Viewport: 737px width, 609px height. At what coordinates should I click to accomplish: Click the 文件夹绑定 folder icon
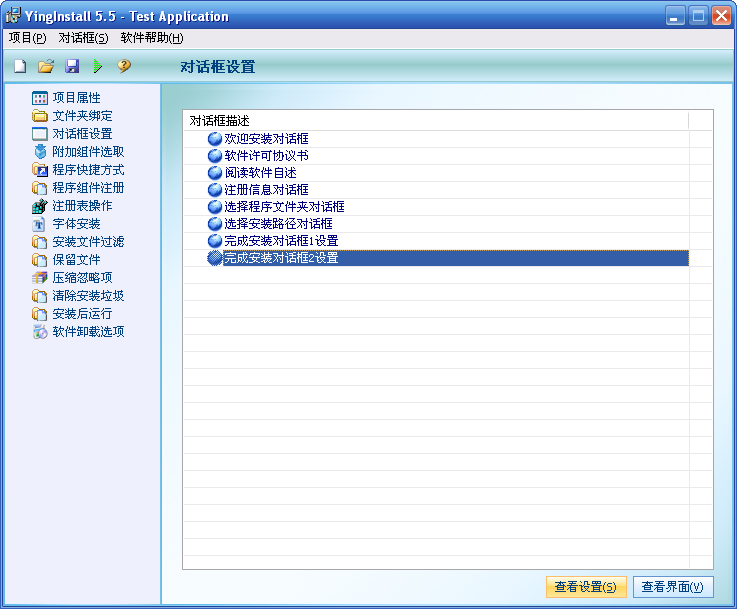coord(40,116)
